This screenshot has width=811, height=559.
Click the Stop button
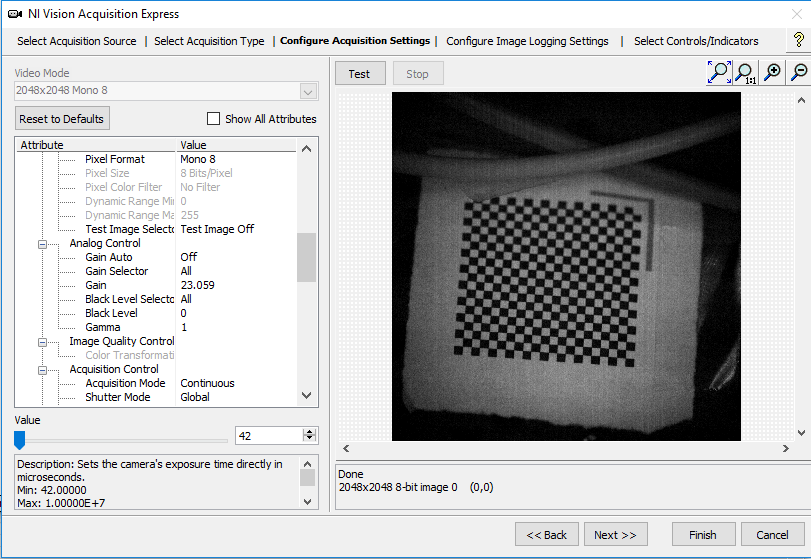point(417,73)
